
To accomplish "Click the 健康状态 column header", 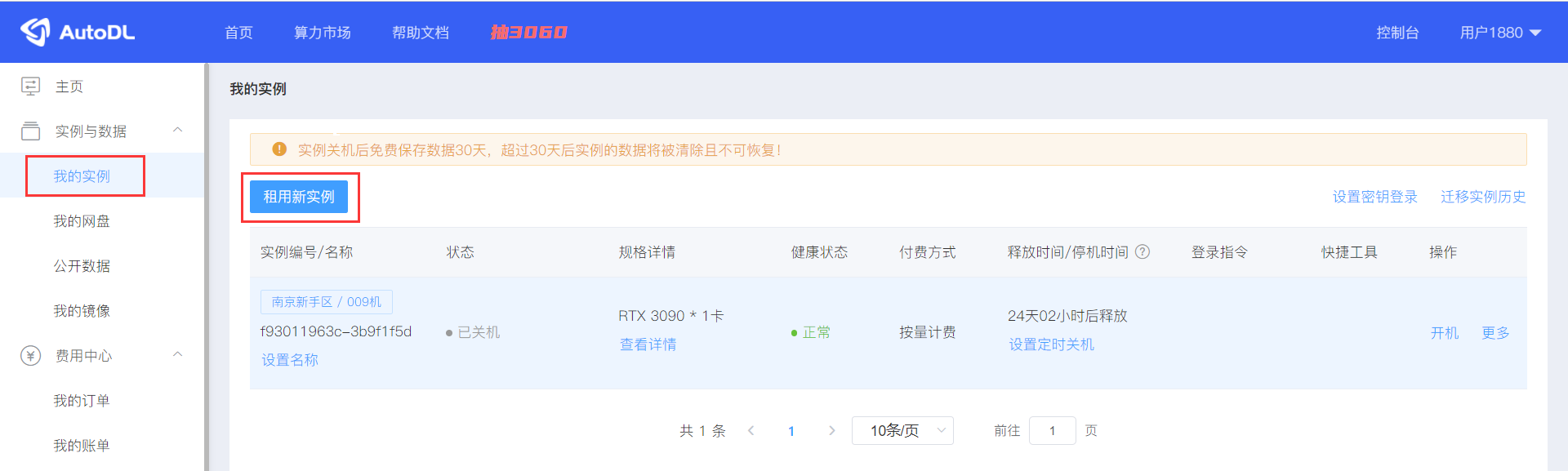I will pos(819,252).
